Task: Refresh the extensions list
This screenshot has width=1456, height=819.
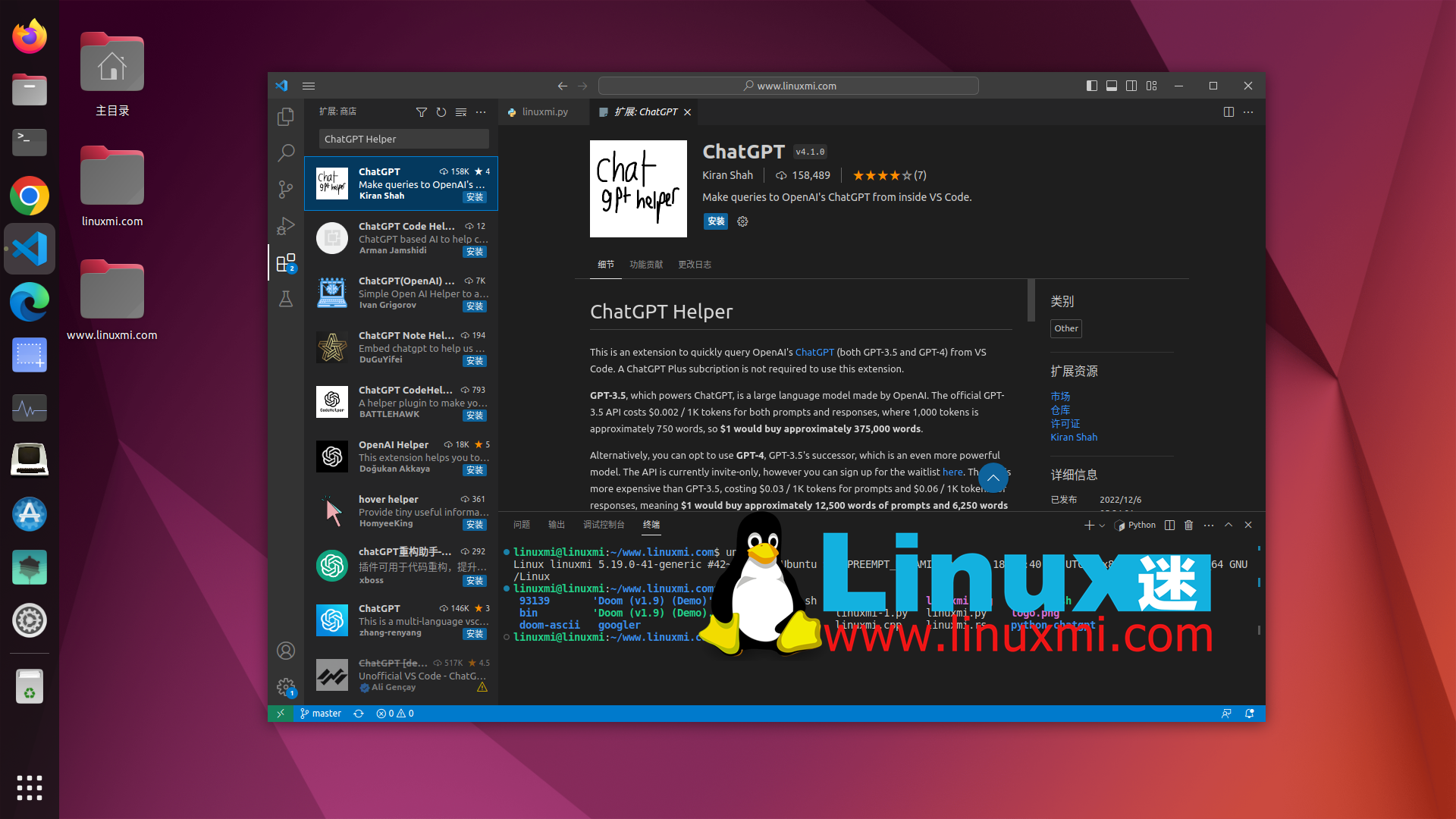Action: [x=441, y=112]
